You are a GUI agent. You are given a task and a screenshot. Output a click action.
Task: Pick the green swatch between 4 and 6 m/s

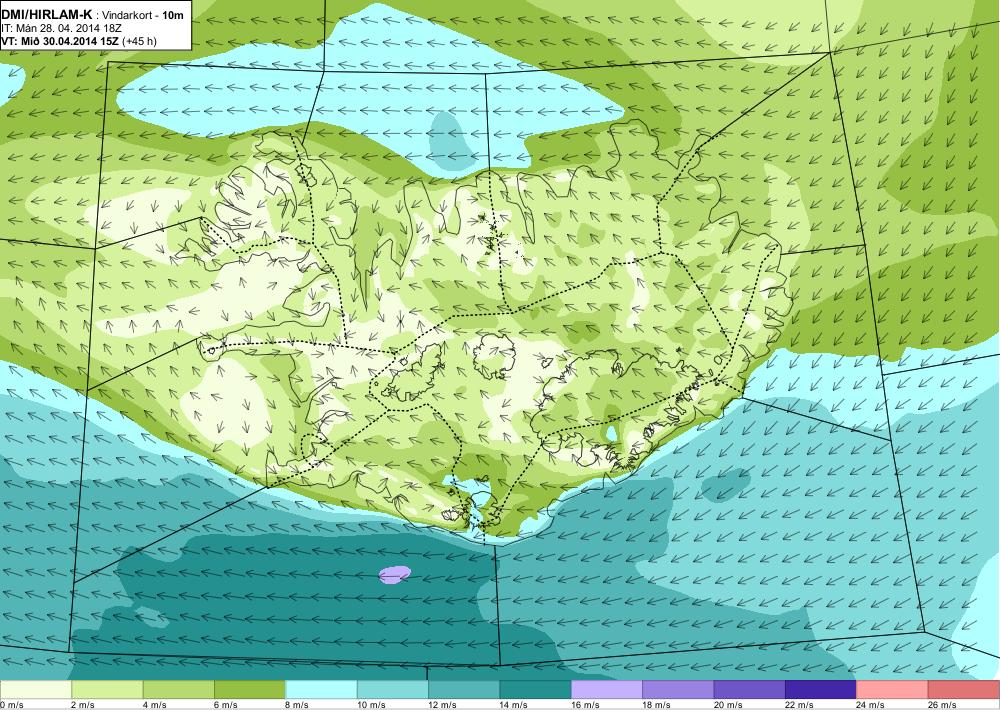(x=179, y=690)
